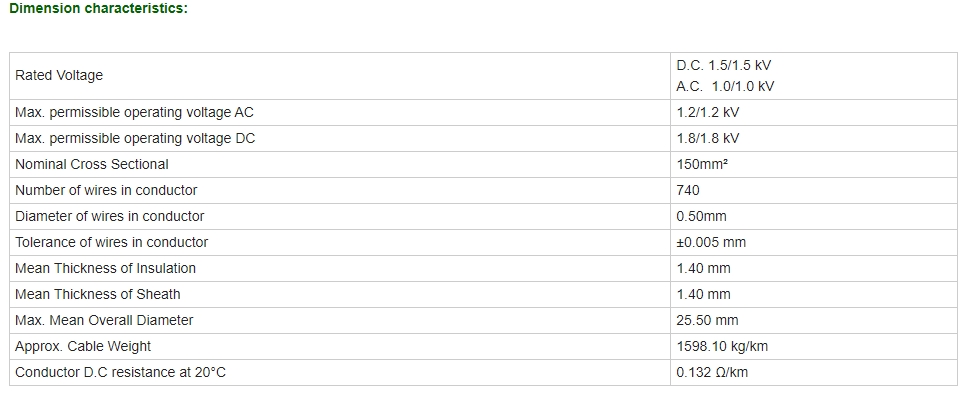The width and height of the screenshot is (967, 395).
Task: Click the 740 wires value
Action: [x=688, y=191]
